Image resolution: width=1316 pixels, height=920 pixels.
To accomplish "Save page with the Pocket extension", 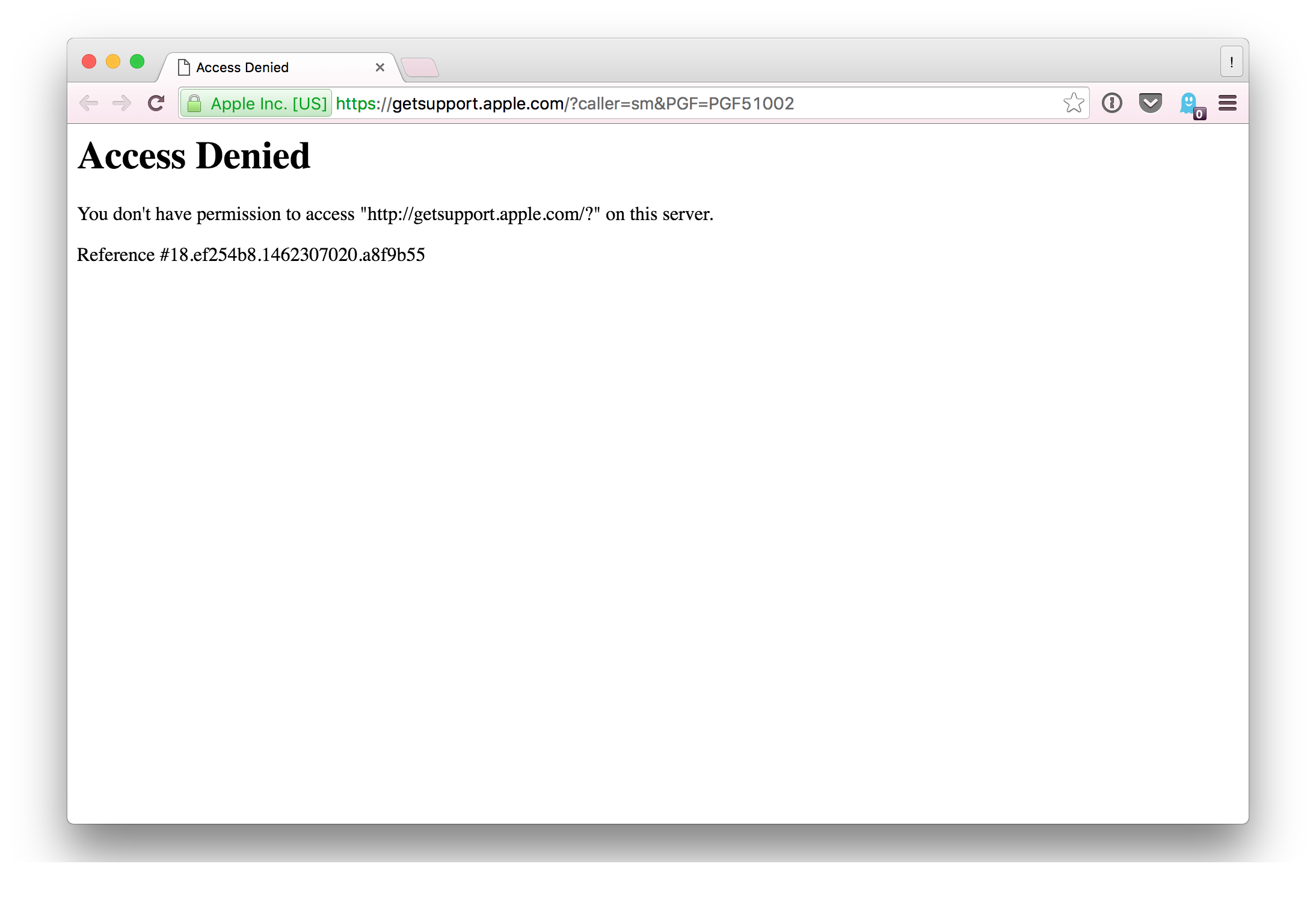I will 1150,103.
